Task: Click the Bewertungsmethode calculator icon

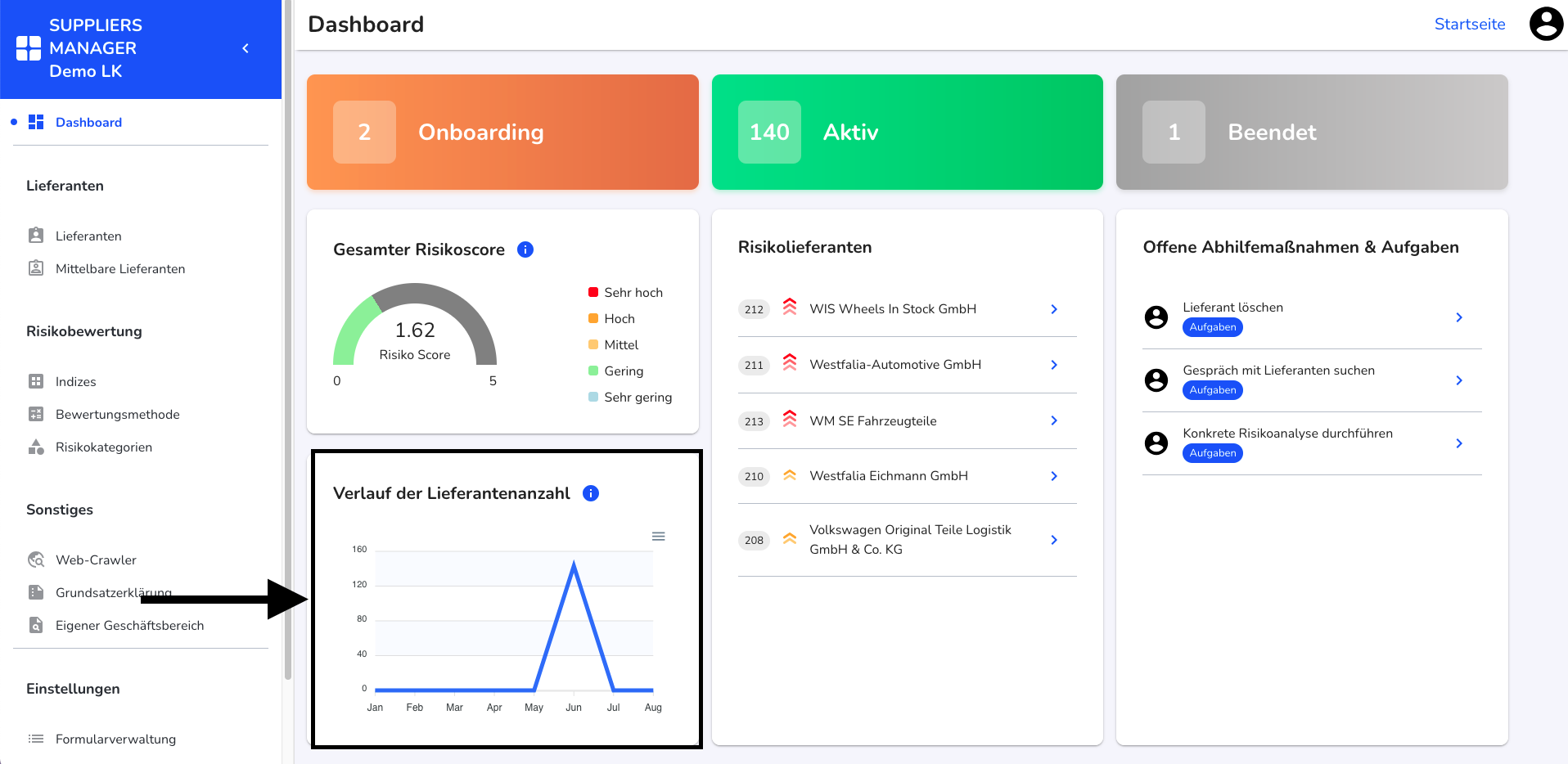Action: click(x=36, y=414)
